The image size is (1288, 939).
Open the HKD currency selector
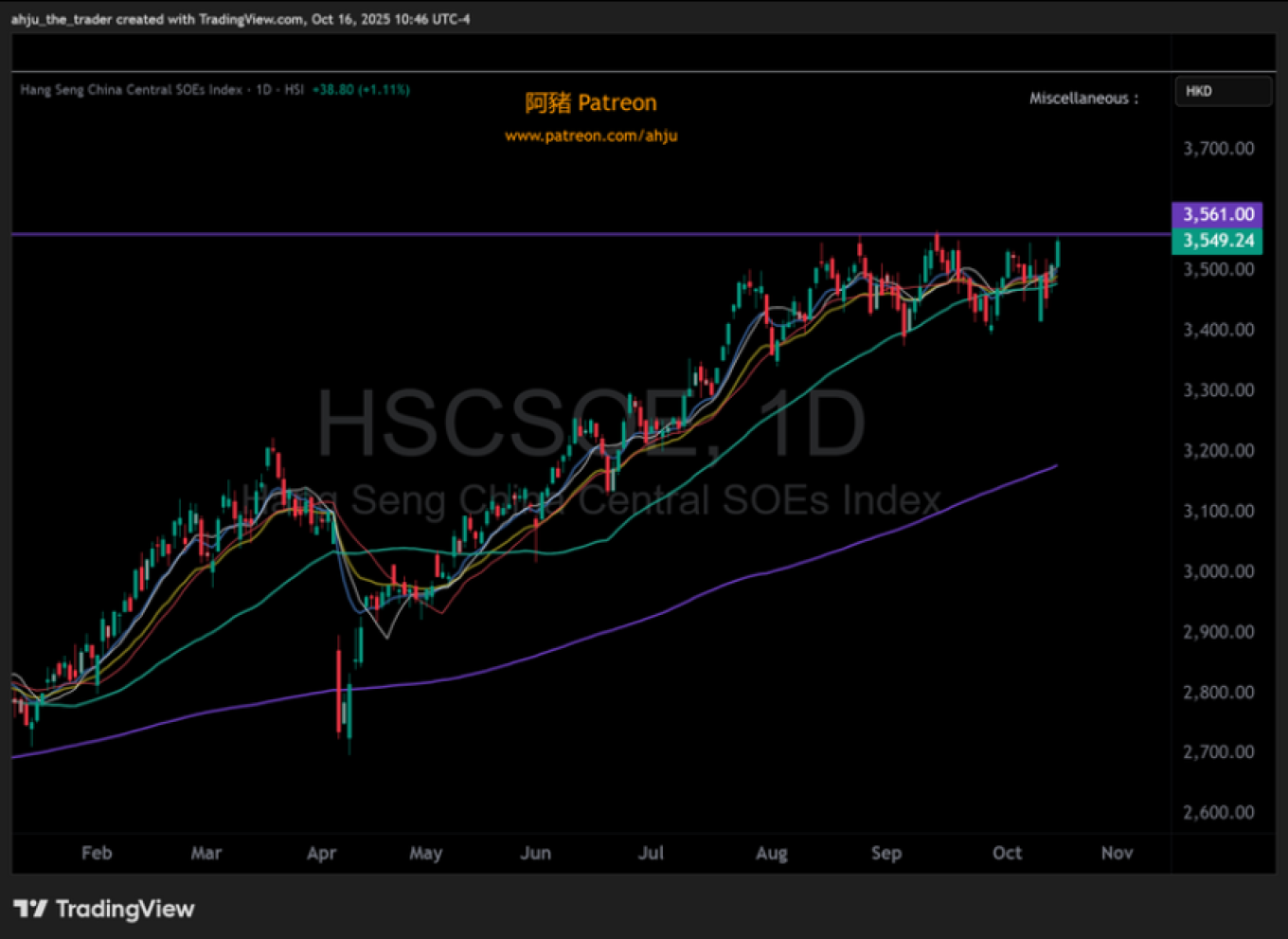[1222, 91]
